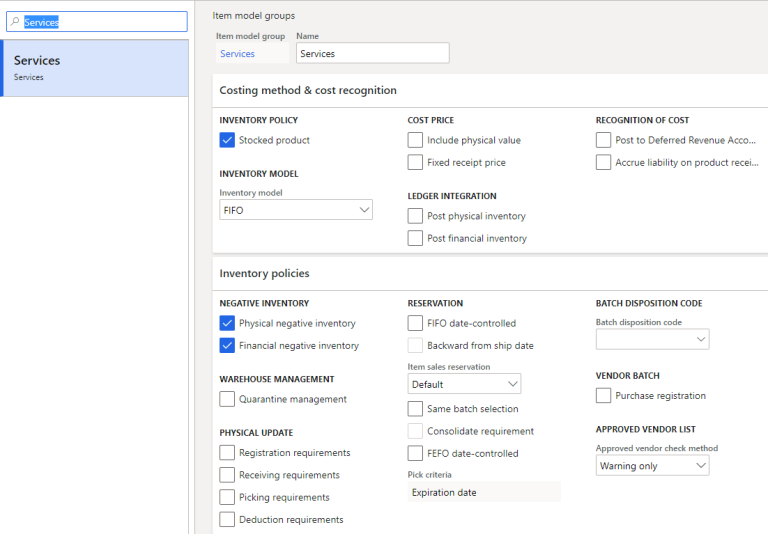Viewport: 768px width, 534px height.
Task: Enable Quarantine management checkbox
Action: pyautogui.click(x=227, y=399)
